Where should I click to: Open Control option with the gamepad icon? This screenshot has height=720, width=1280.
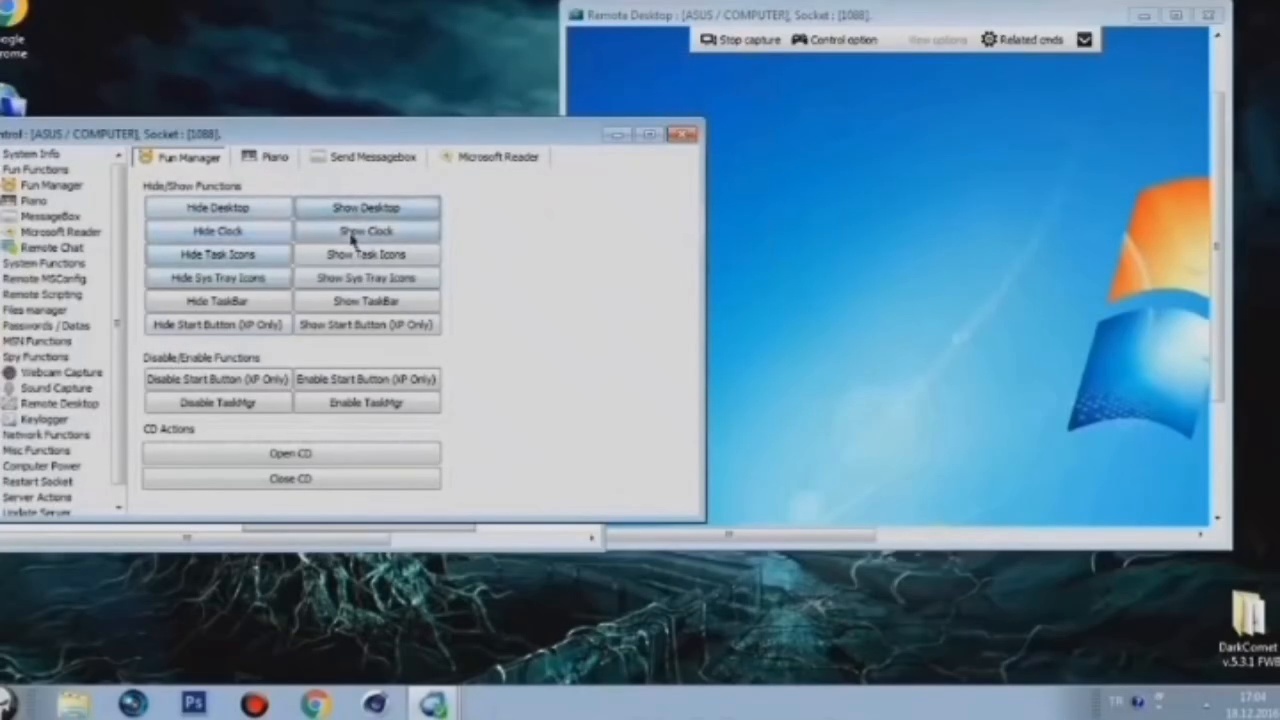coord(800,40)
